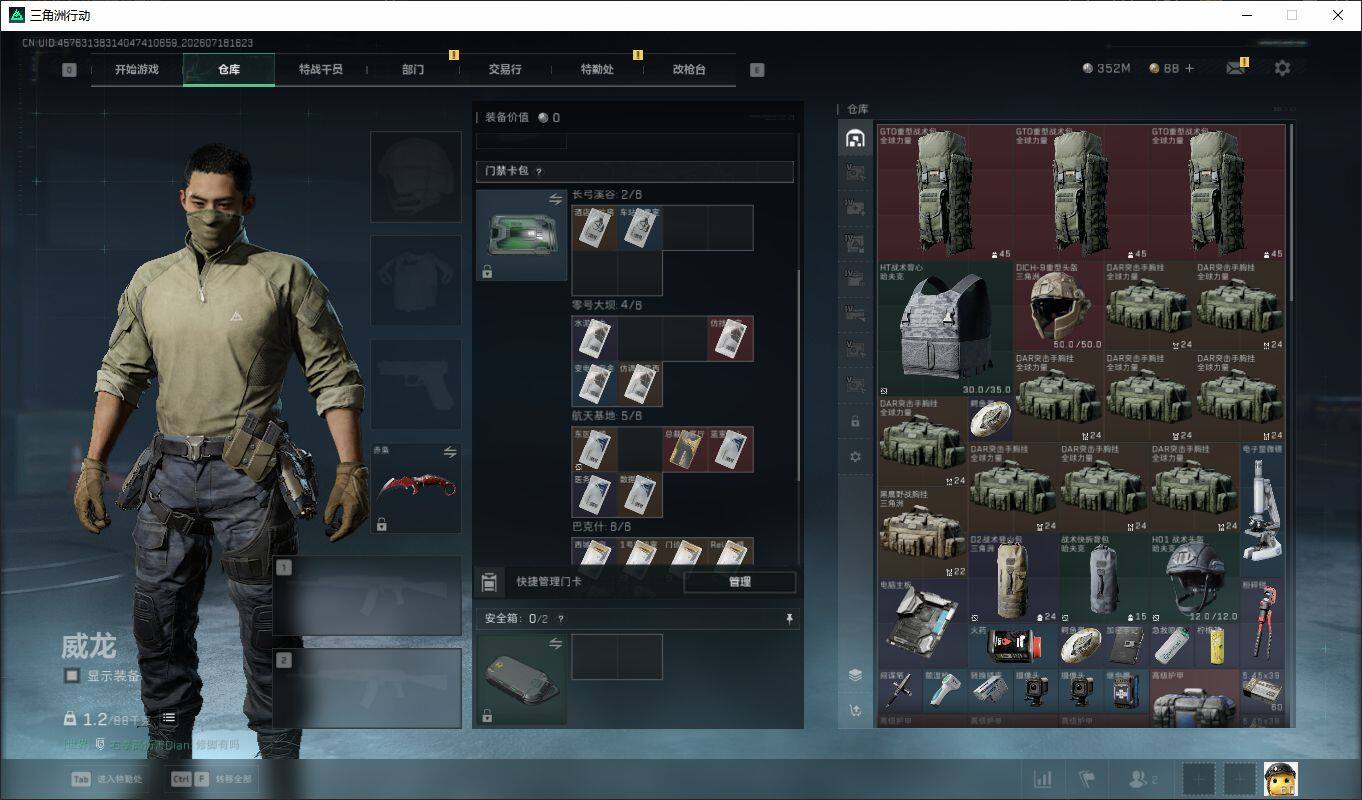Click the 352M currency balance
The height and width of the screenshot is (800, 1362).
click(x=1106, y=68)
